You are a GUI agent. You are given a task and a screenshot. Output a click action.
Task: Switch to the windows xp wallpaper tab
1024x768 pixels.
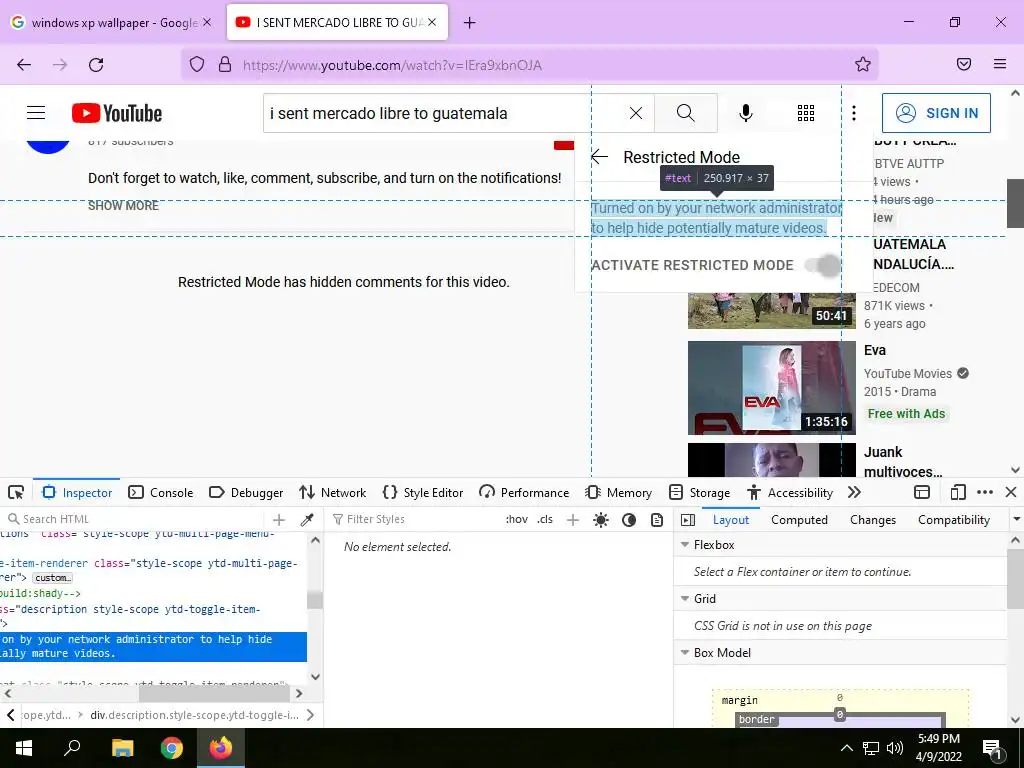114,23
